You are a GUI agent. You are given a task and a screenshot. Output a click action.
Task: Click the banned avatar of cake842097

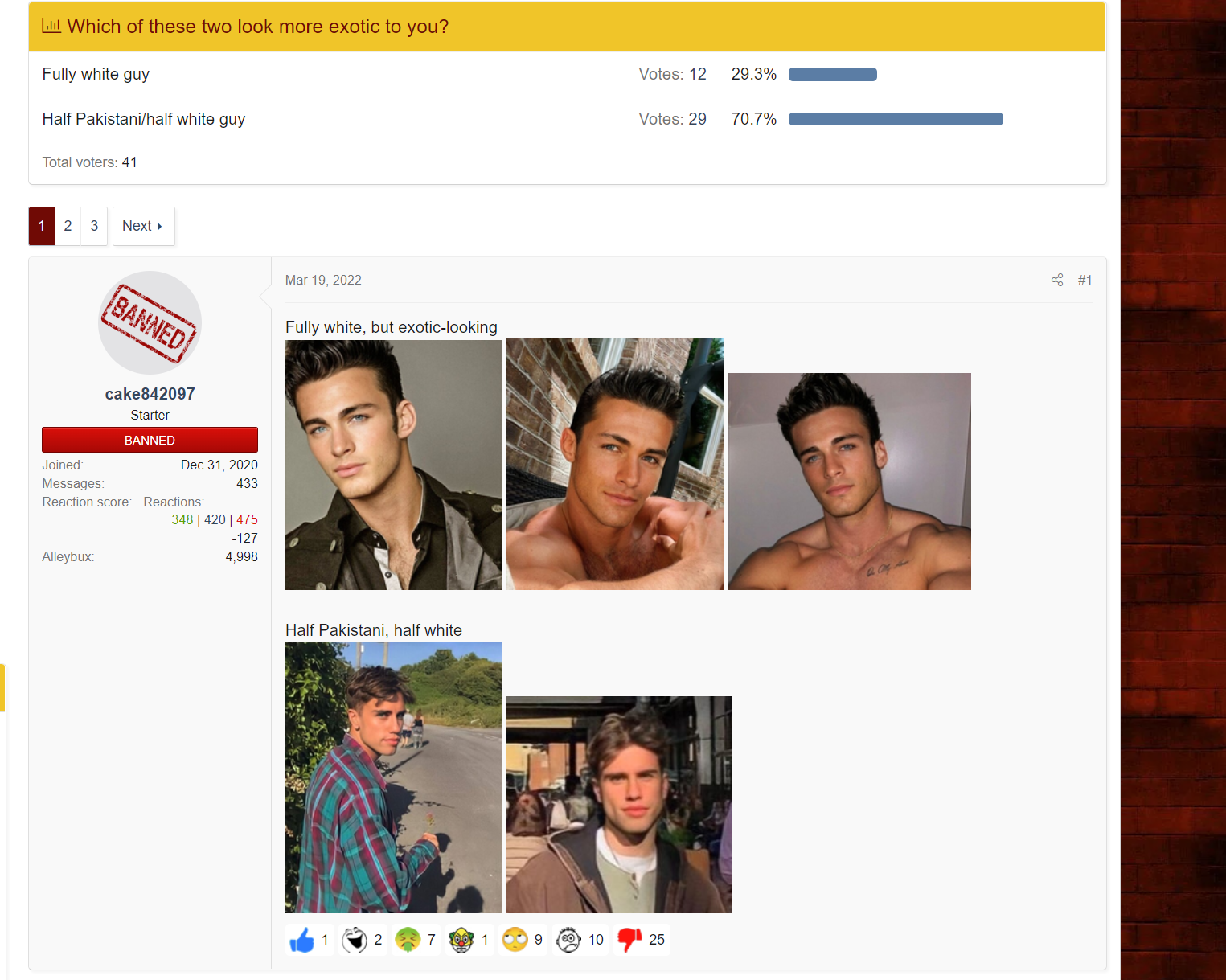(150, 322)
